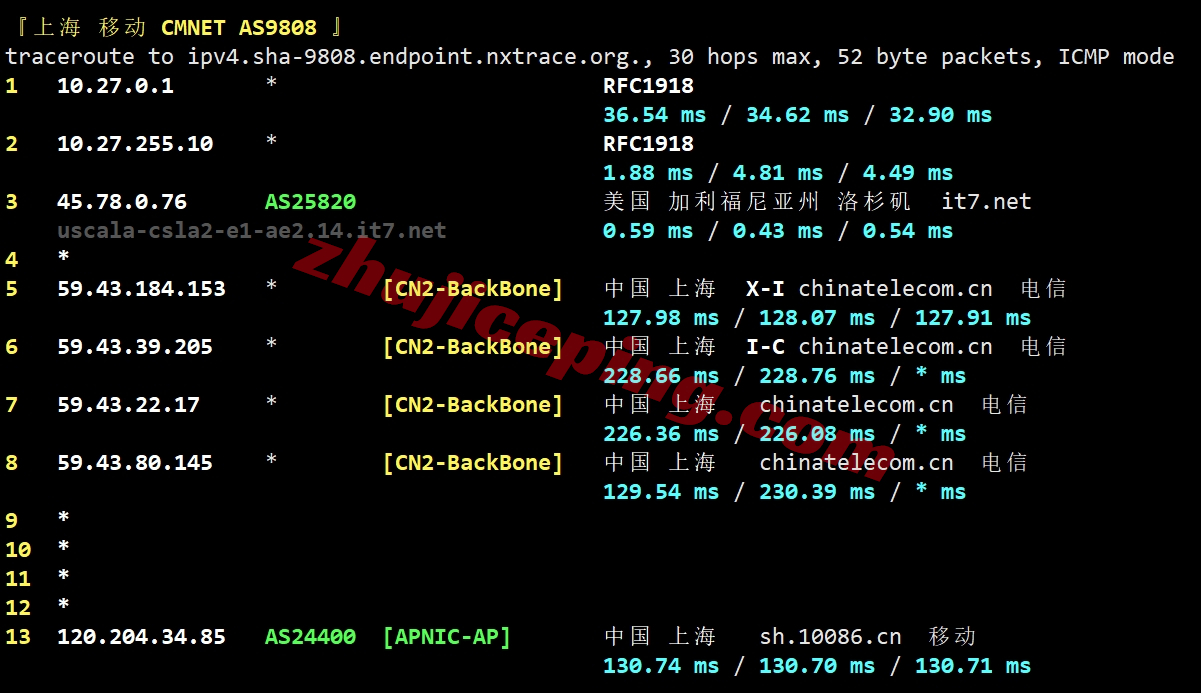This screenshot has width=1201, height=693.
Task: Click the it7.net domain on hop 3
Action: pyautogui.click(x=986, y=202)
